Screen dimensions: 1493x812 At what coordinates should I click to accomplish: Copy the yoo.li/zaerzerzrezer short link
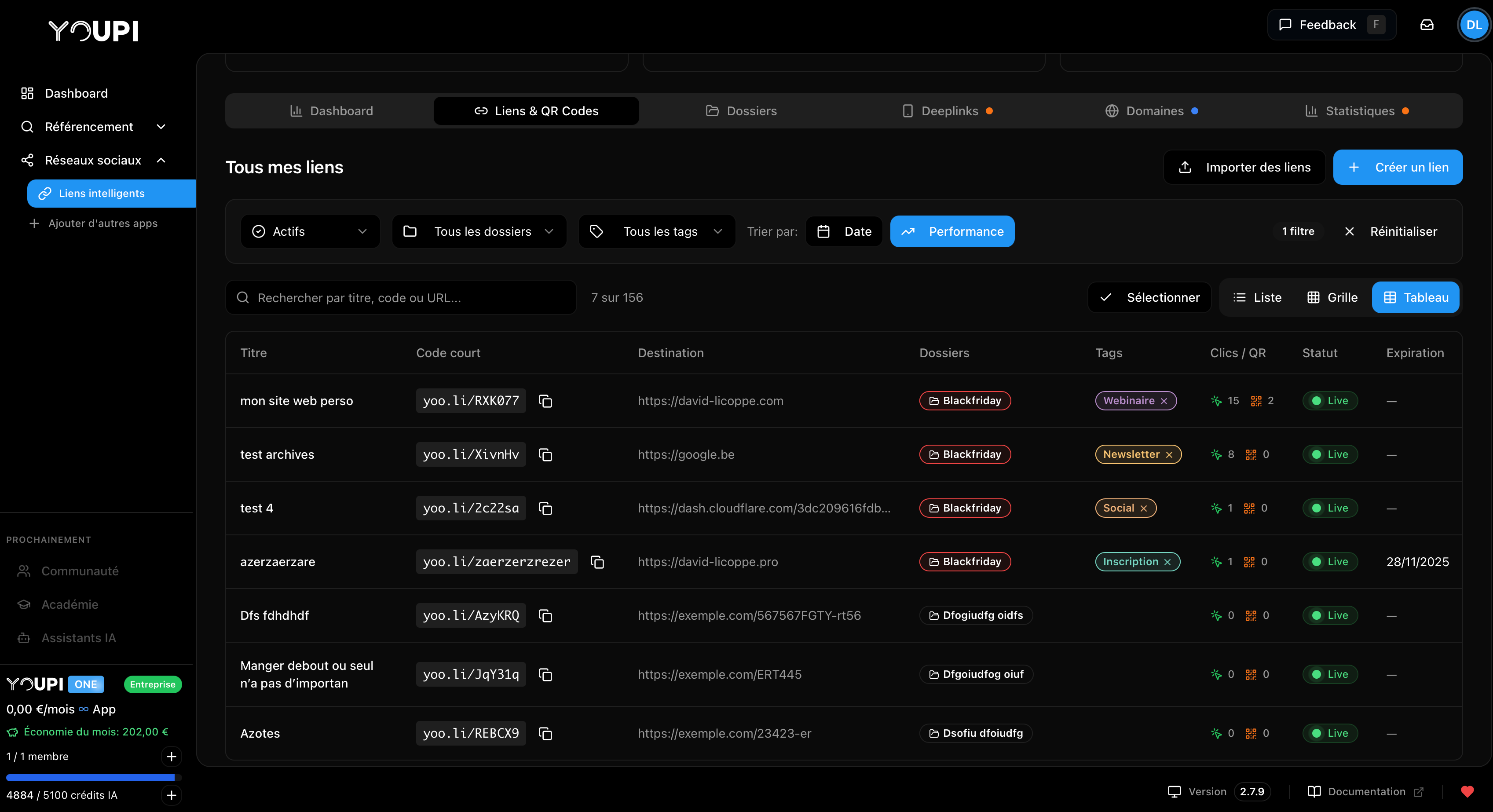(x=597, y=562)
